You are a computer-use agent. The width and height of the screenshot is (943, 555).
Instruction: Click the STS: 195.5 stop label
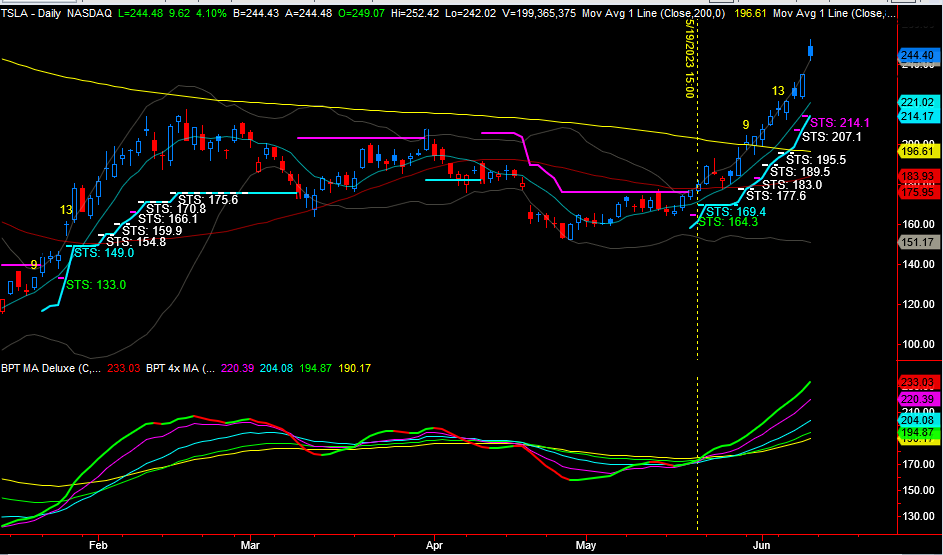pyautogui.click(x=816, y=159)
